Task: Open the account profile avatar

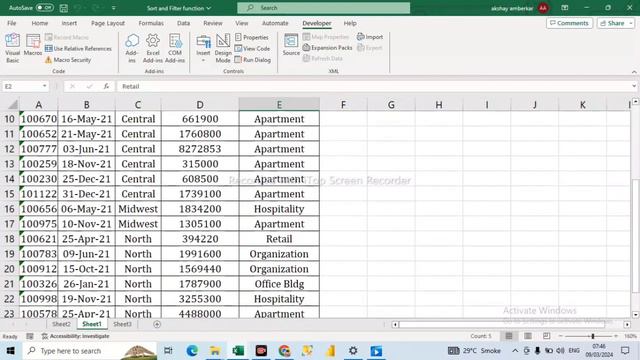Action: click(x=543, y=8)
